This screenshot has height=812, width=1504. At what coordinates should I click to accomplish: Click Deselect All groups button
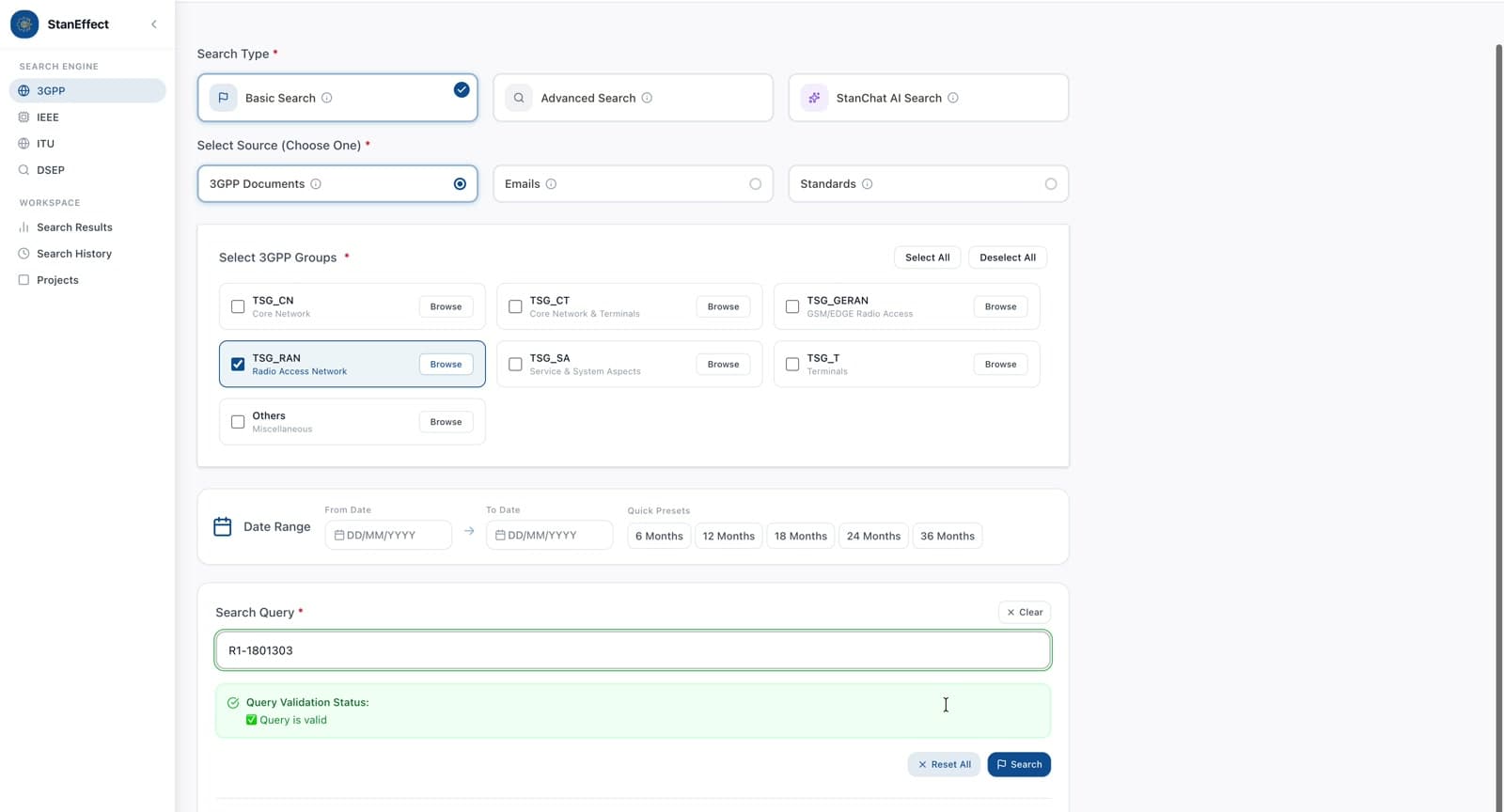1008,258
